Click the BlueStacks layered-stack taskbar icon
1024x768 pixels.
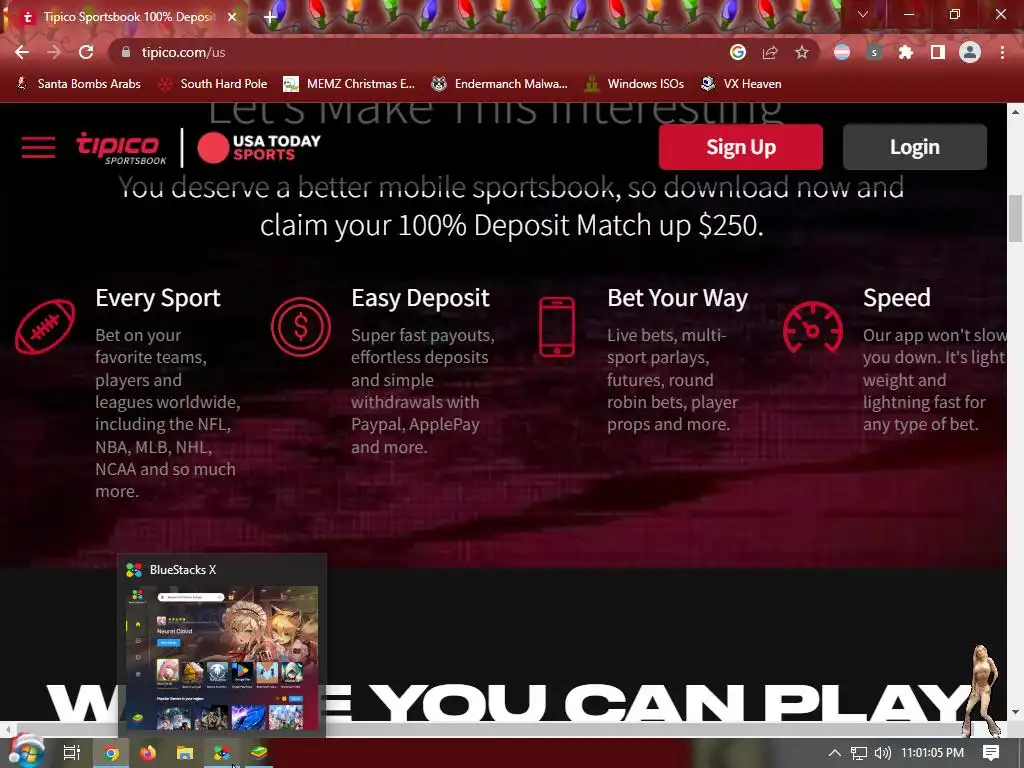coord(259,753)
